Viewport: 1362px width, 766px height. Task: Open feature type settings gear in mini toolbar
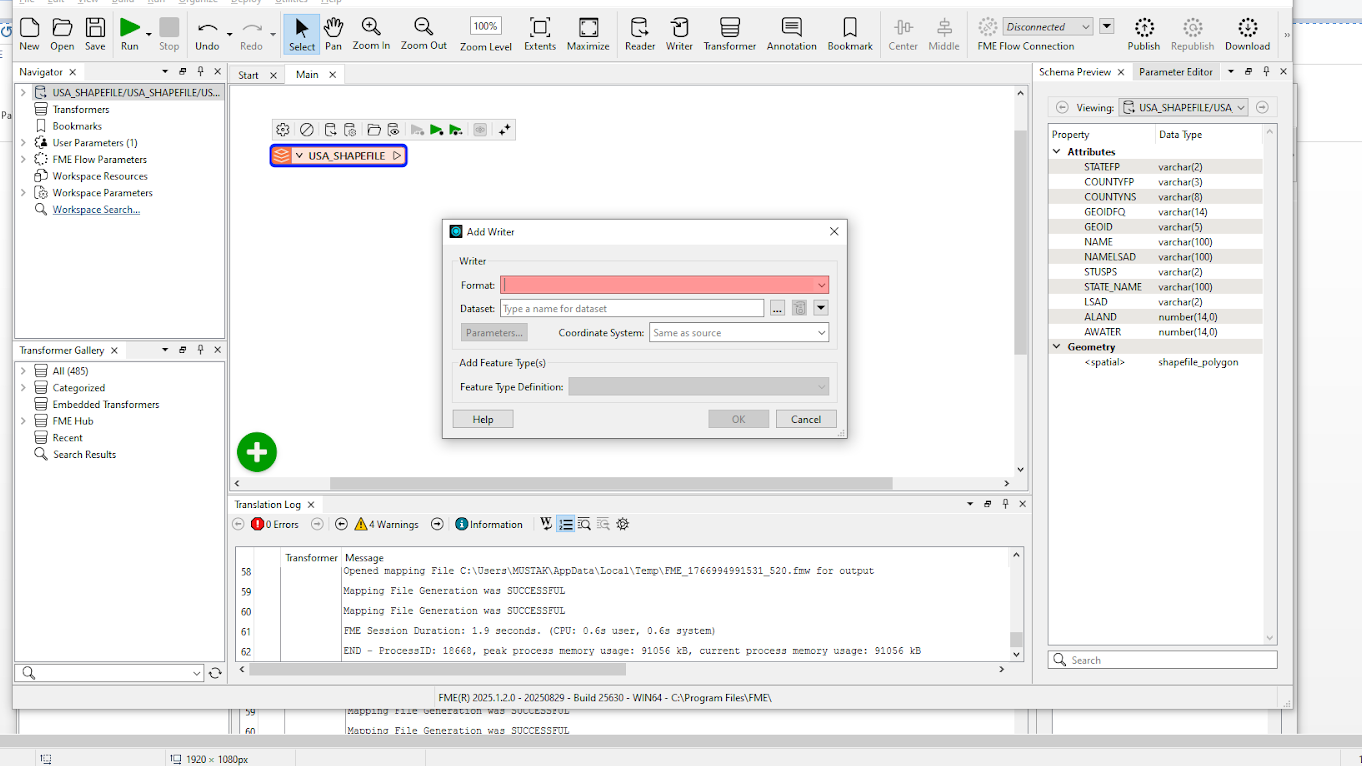(x=283, y=130)
